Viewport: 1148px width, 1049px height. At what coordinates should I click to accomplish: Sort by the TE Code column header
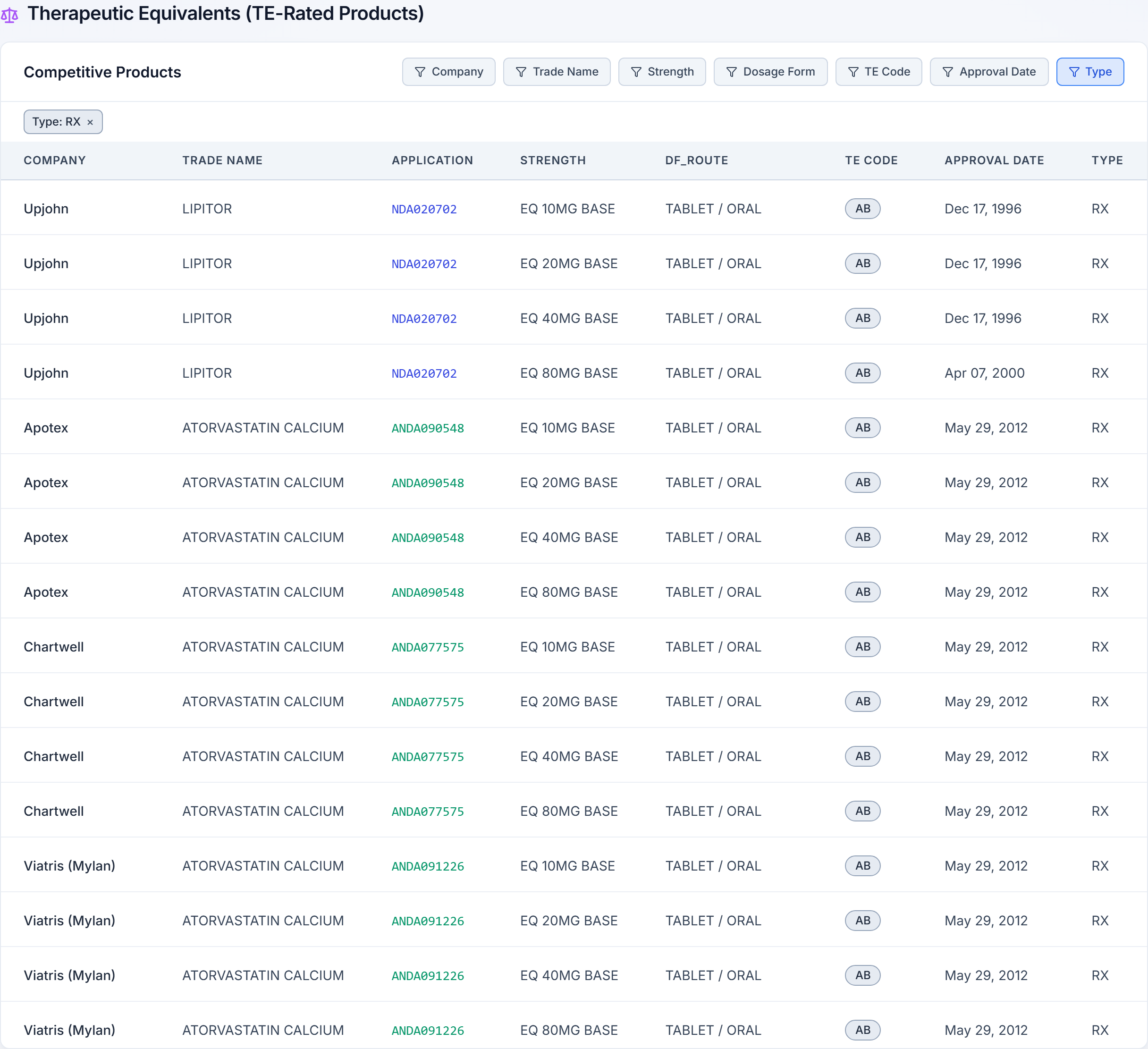871,161
